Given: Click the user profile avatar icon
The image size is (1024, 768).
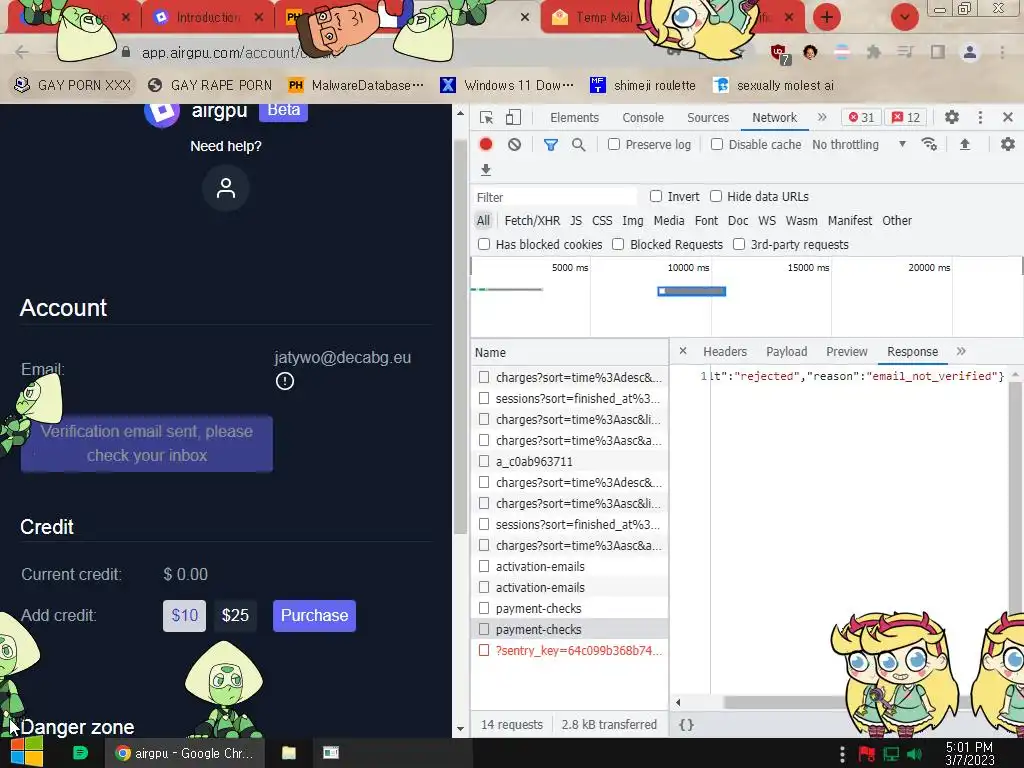Looking at the screenshot, I should click(226, 188).
